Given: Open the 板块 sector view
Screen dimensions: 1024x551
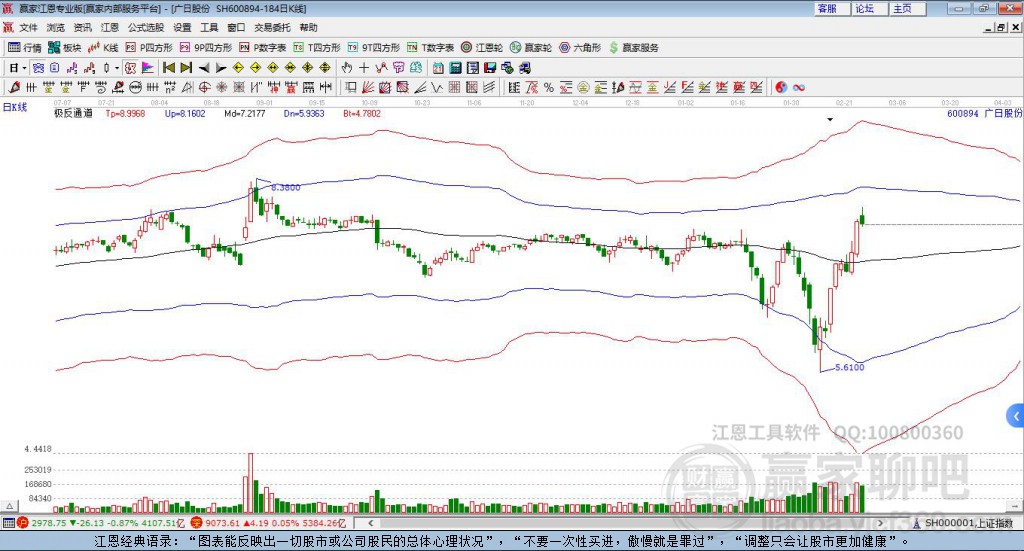Looking at the screenshot, I should pyautogui.click(x=65, y=48).
